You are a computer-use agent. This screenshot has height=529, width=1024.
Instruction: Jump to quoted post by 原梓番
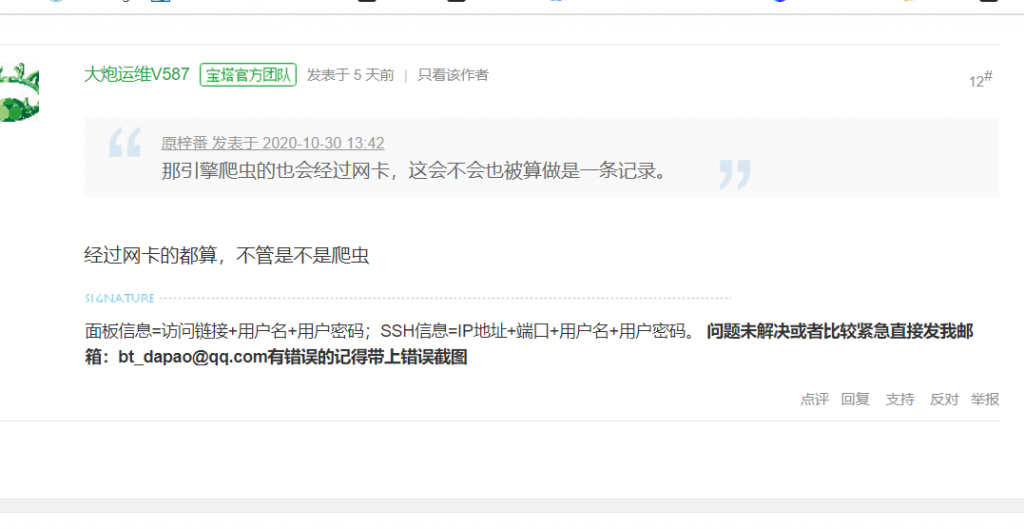(273, 143)
